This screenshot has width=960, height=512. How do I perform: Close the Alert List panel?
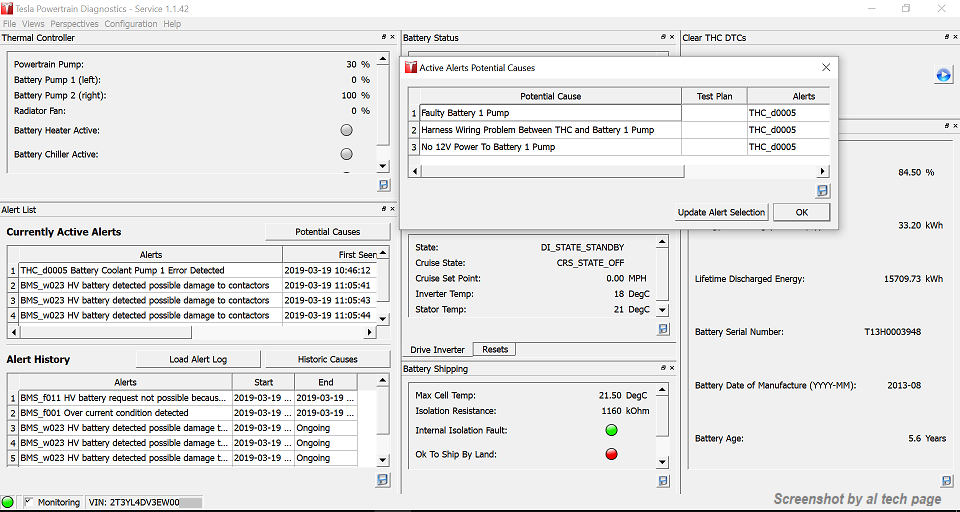click(393, 209)
